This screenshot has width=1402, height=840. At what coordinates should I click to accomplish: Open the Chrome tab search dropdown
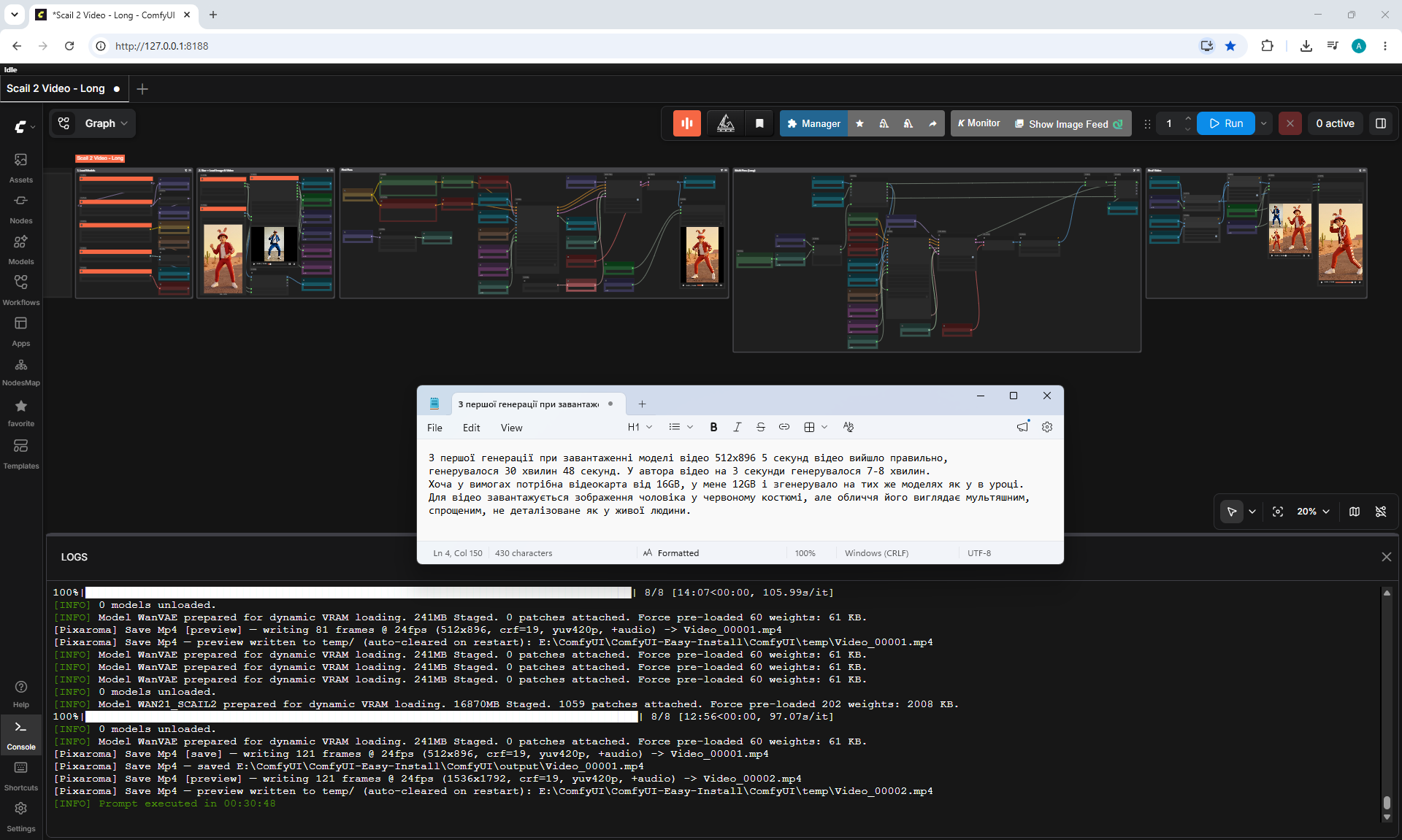click(14, 14)
